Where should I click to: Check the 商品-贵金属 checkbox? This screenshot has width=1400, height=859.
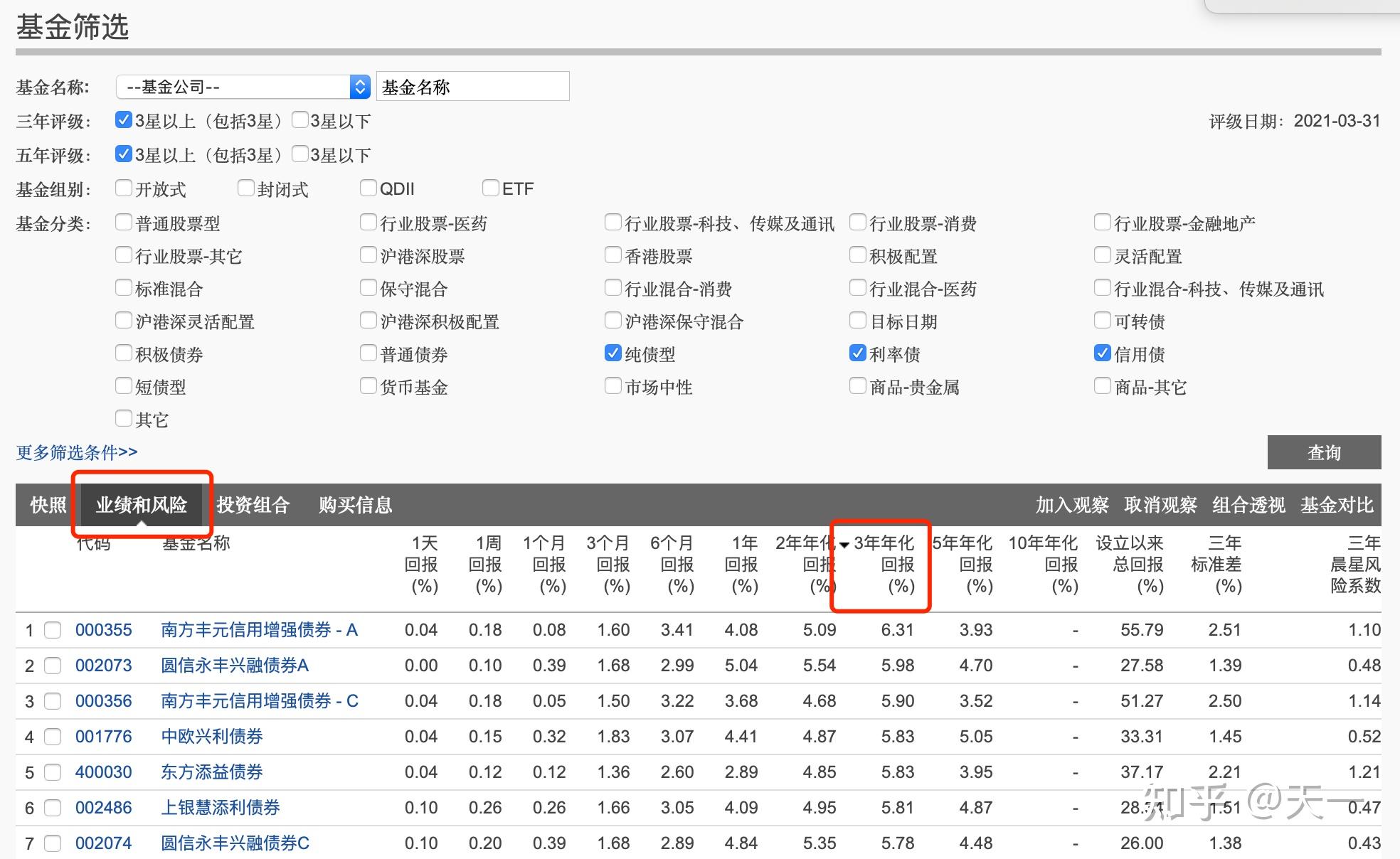tap(857, 385)
